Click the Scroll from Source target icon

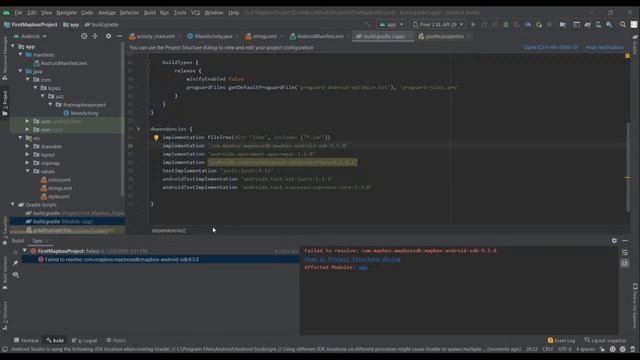pos(84,36)
